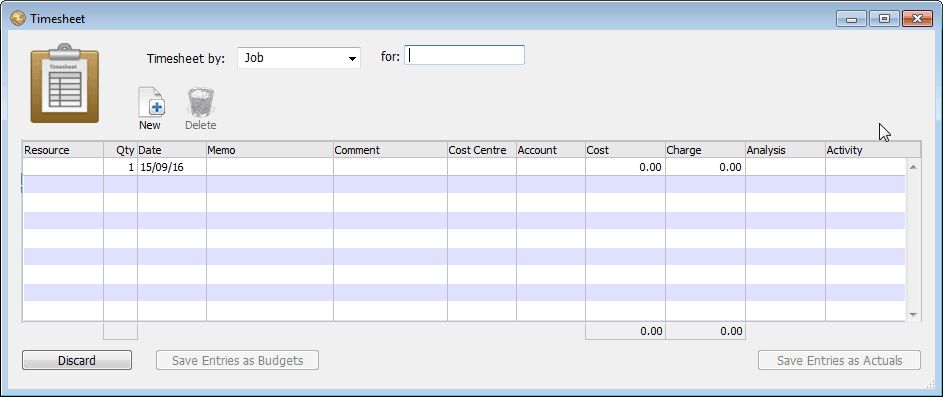
Task: Click the Timesheet clipboard icon
Action: click(x=65, y=83)
